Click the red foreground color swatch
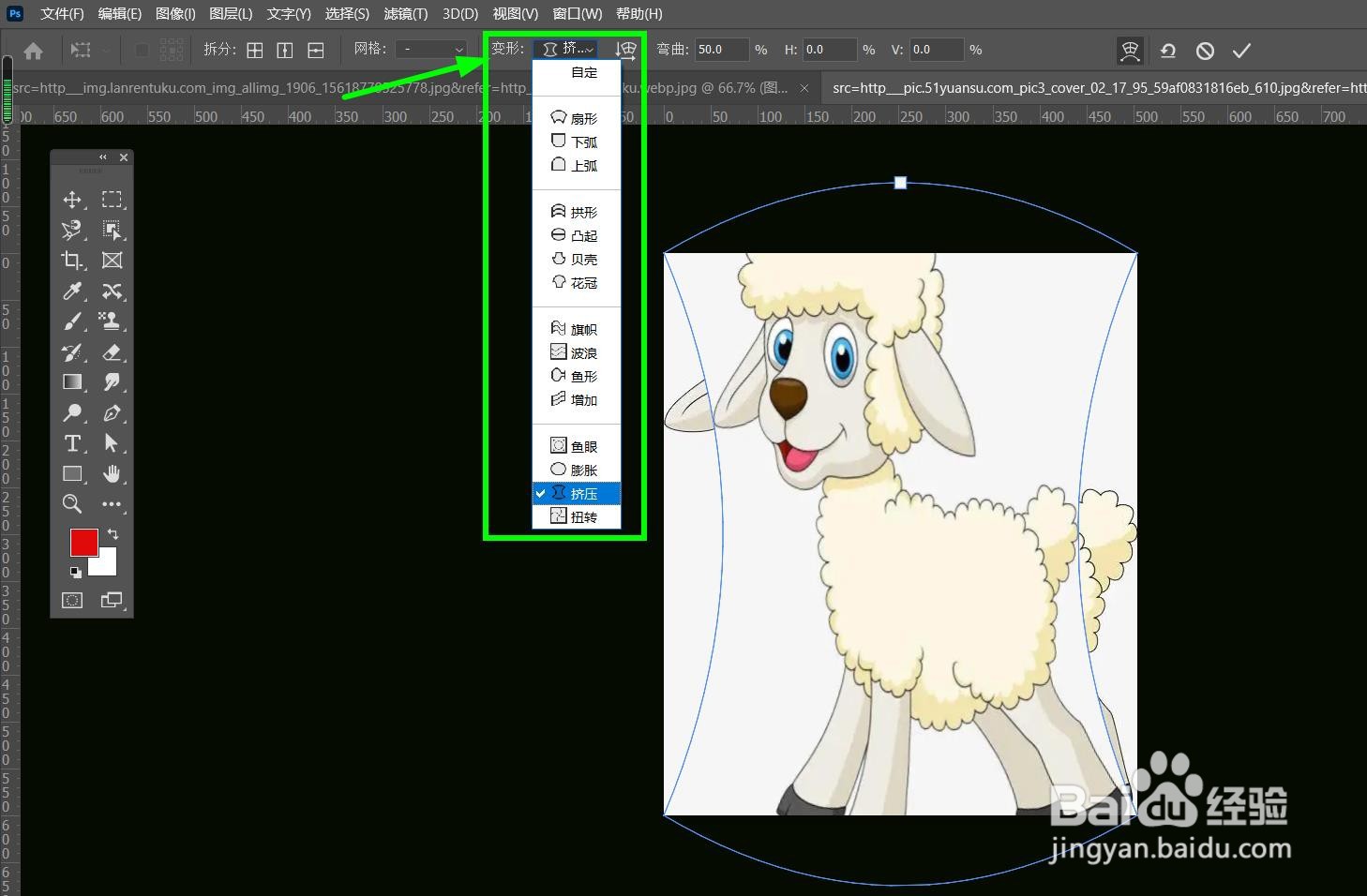The height and width of the screenshot is (896, 1367). click(x=83, y=541)
